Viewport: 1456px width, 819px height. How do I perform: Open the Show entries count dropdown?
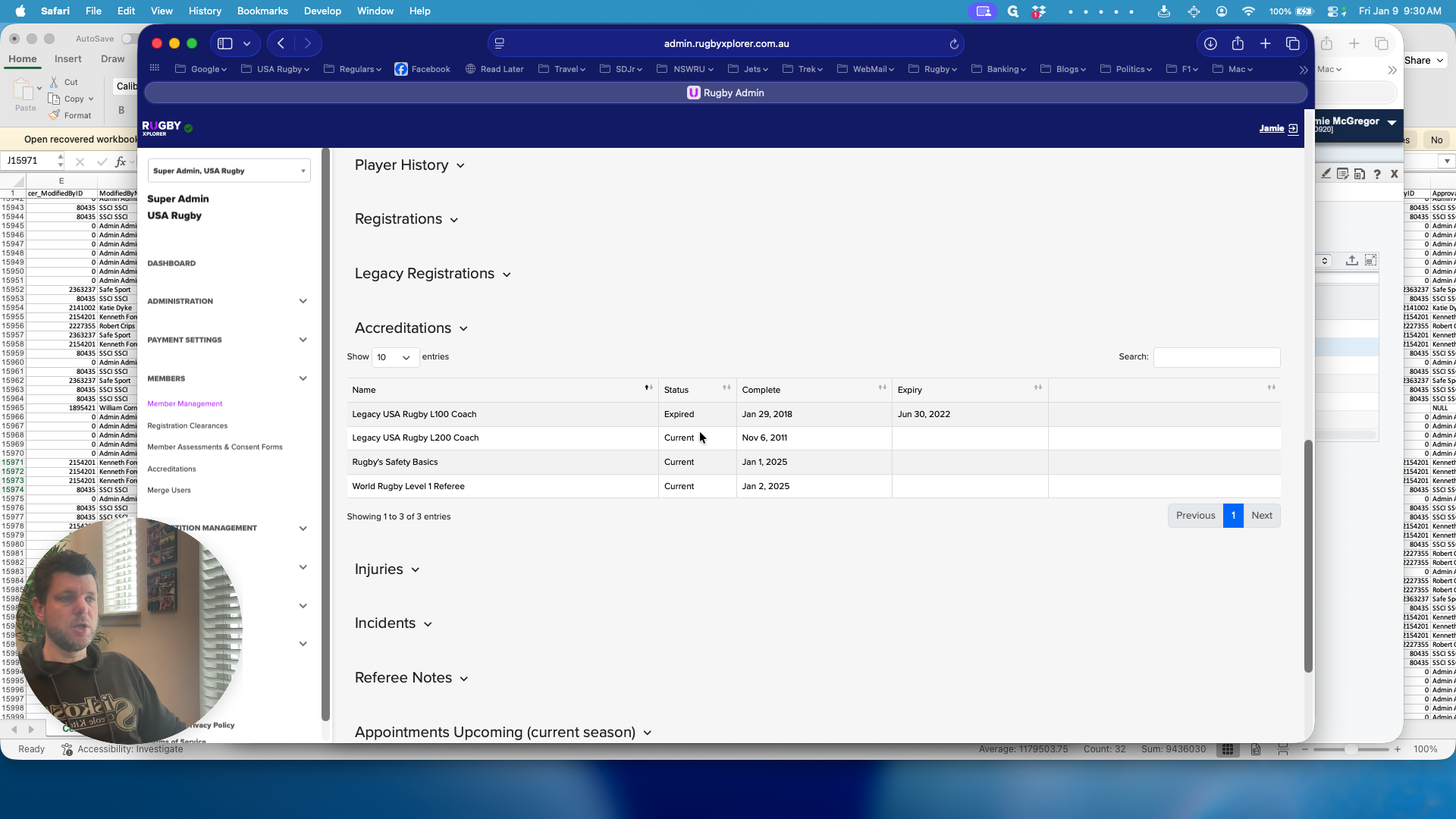point(394,357)
